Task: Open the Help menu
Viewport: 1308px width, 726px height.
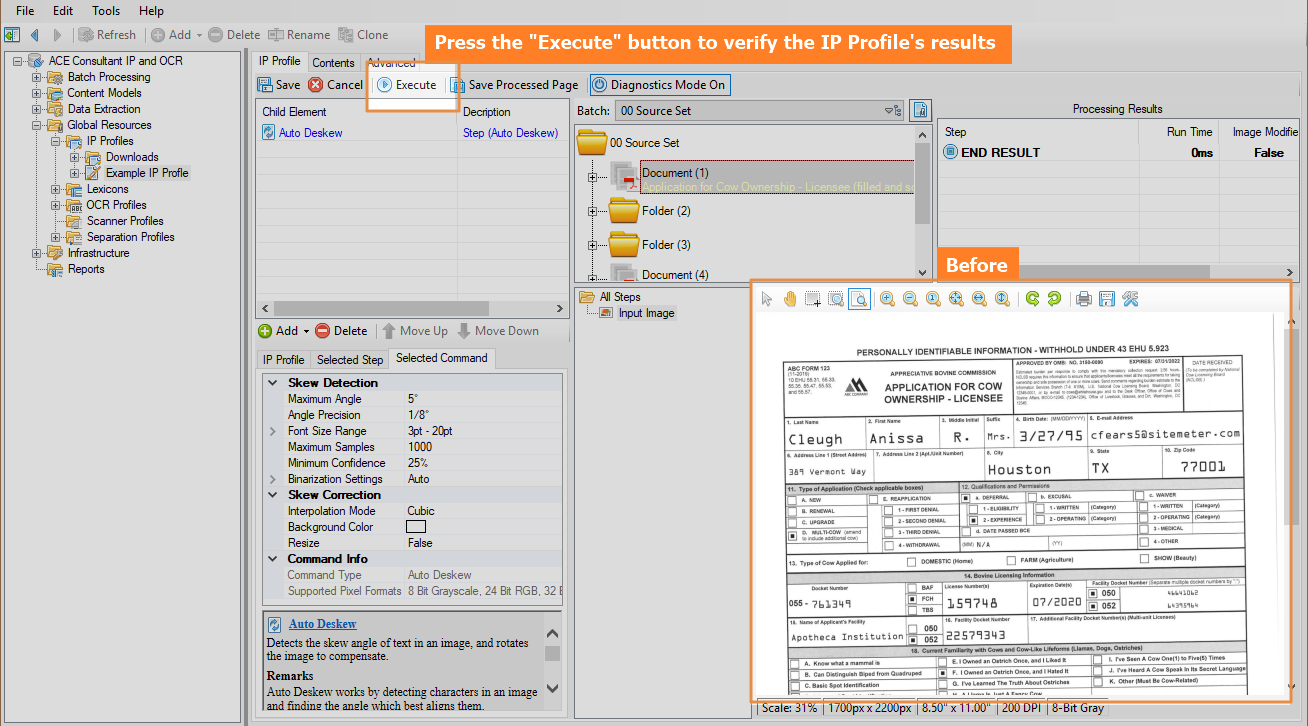Action: tap(151, 11)
